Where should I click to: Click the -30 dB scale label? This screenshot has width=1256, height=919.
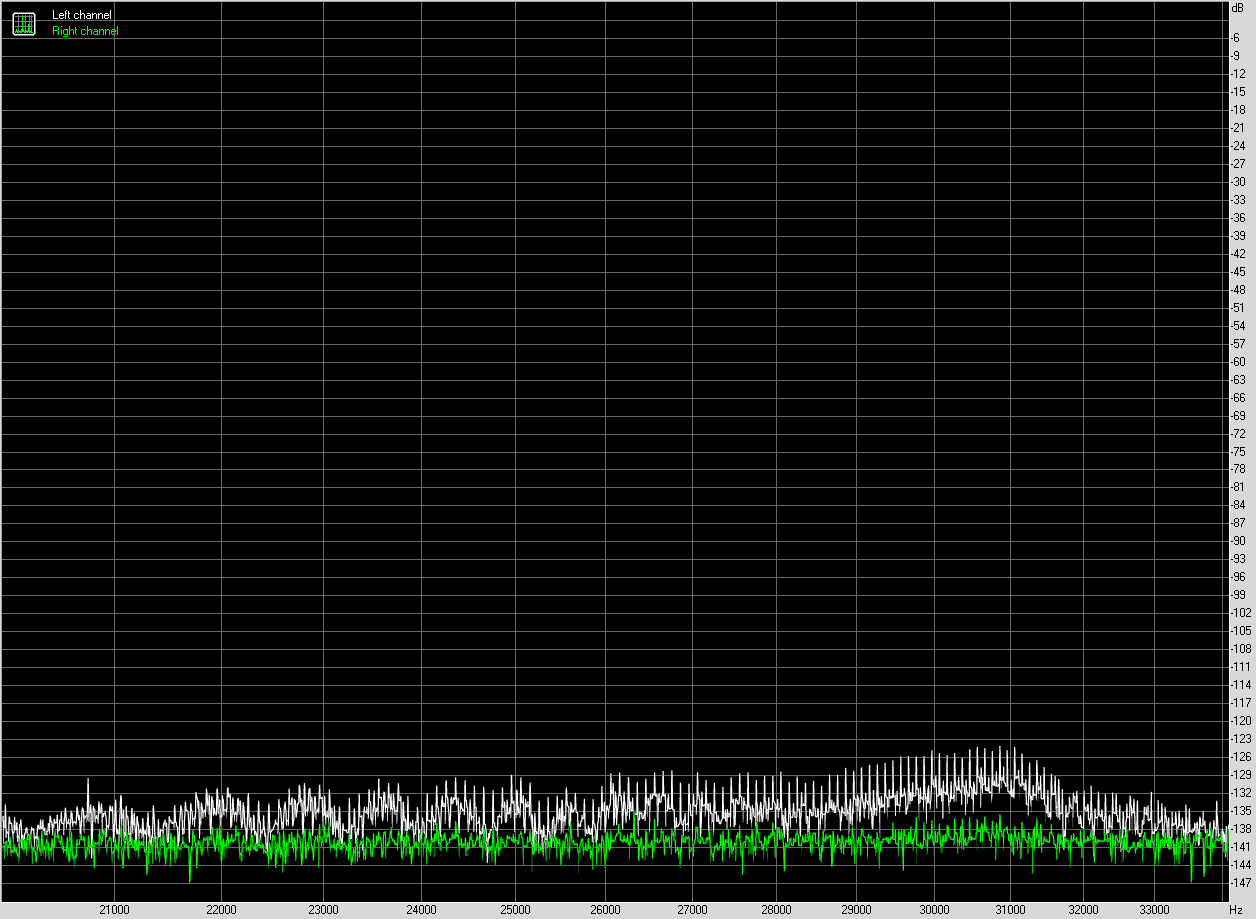pyautogui.click(x=1238, y=182)
